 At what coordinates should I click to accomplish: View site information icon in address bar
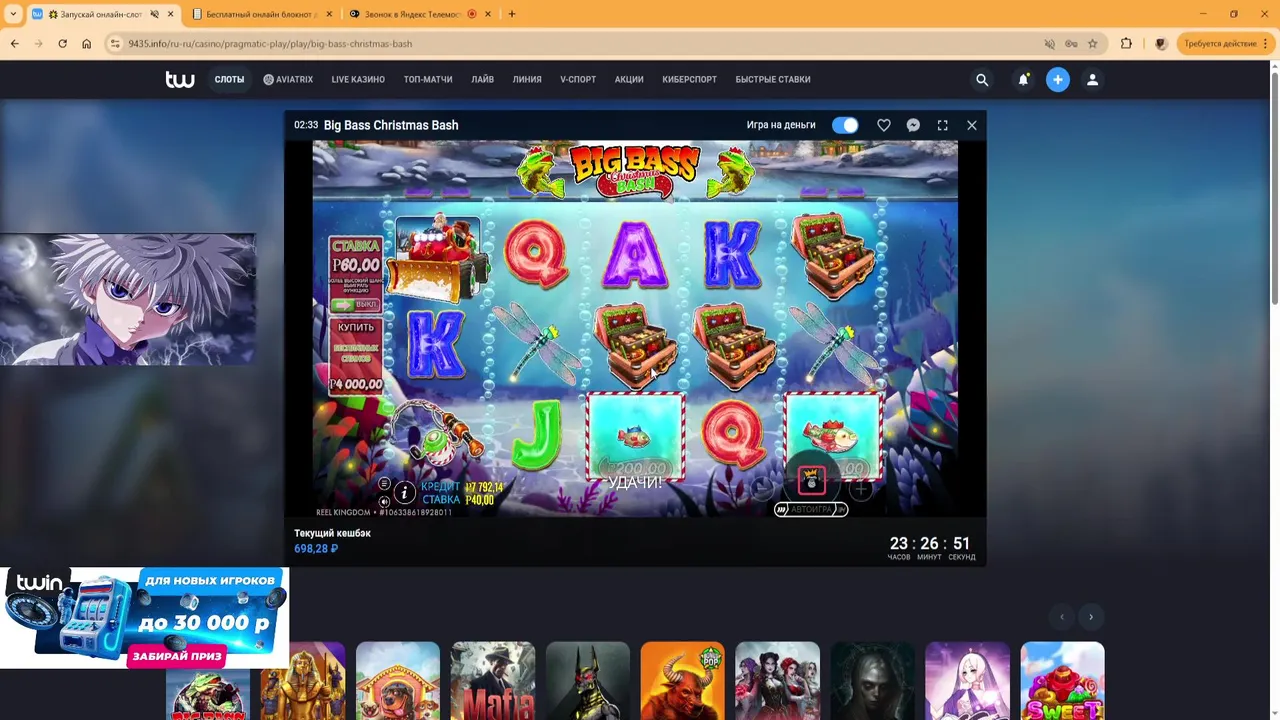point(115,44)
